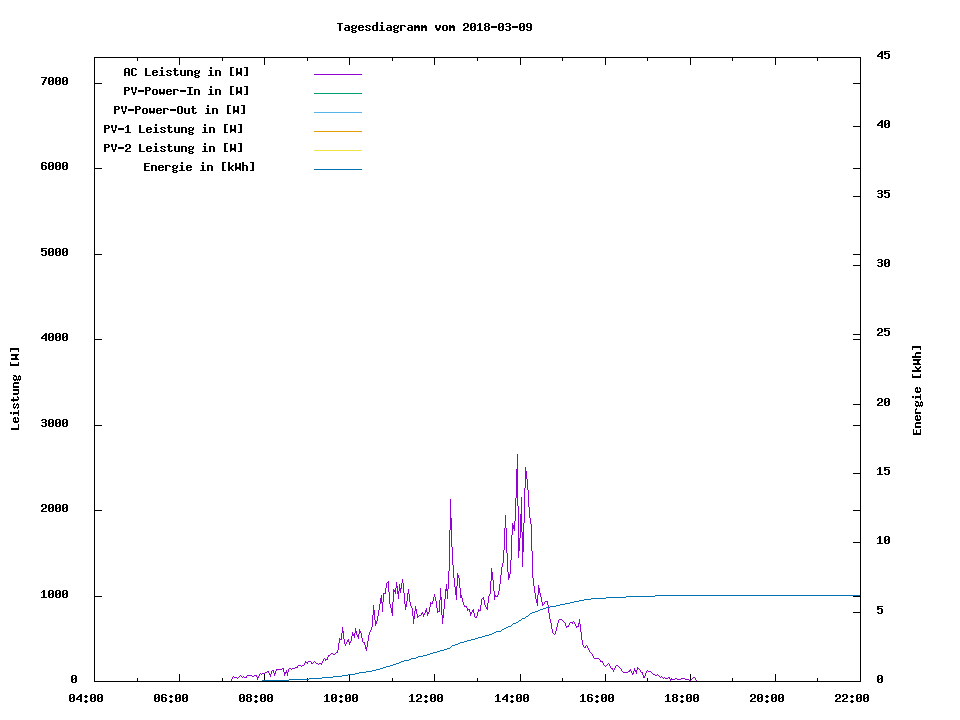Click the yellow line sample beside PV-2 Leistung
960x720 pixels.
pos(337,150)
